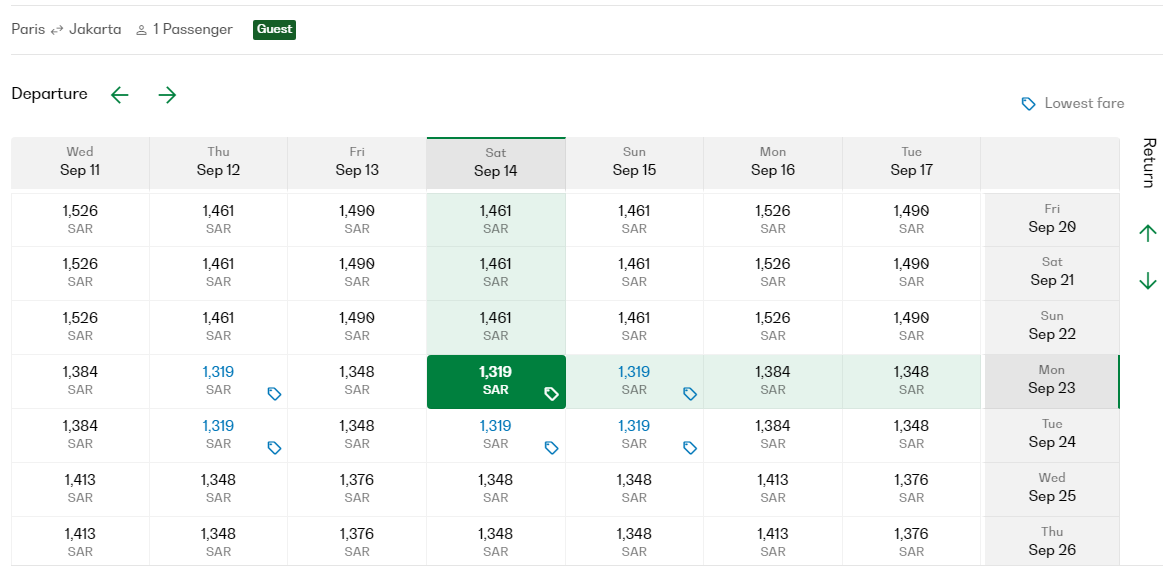
Task: Shift return dates later with down arrow
Action: (x=1148, y=281)
